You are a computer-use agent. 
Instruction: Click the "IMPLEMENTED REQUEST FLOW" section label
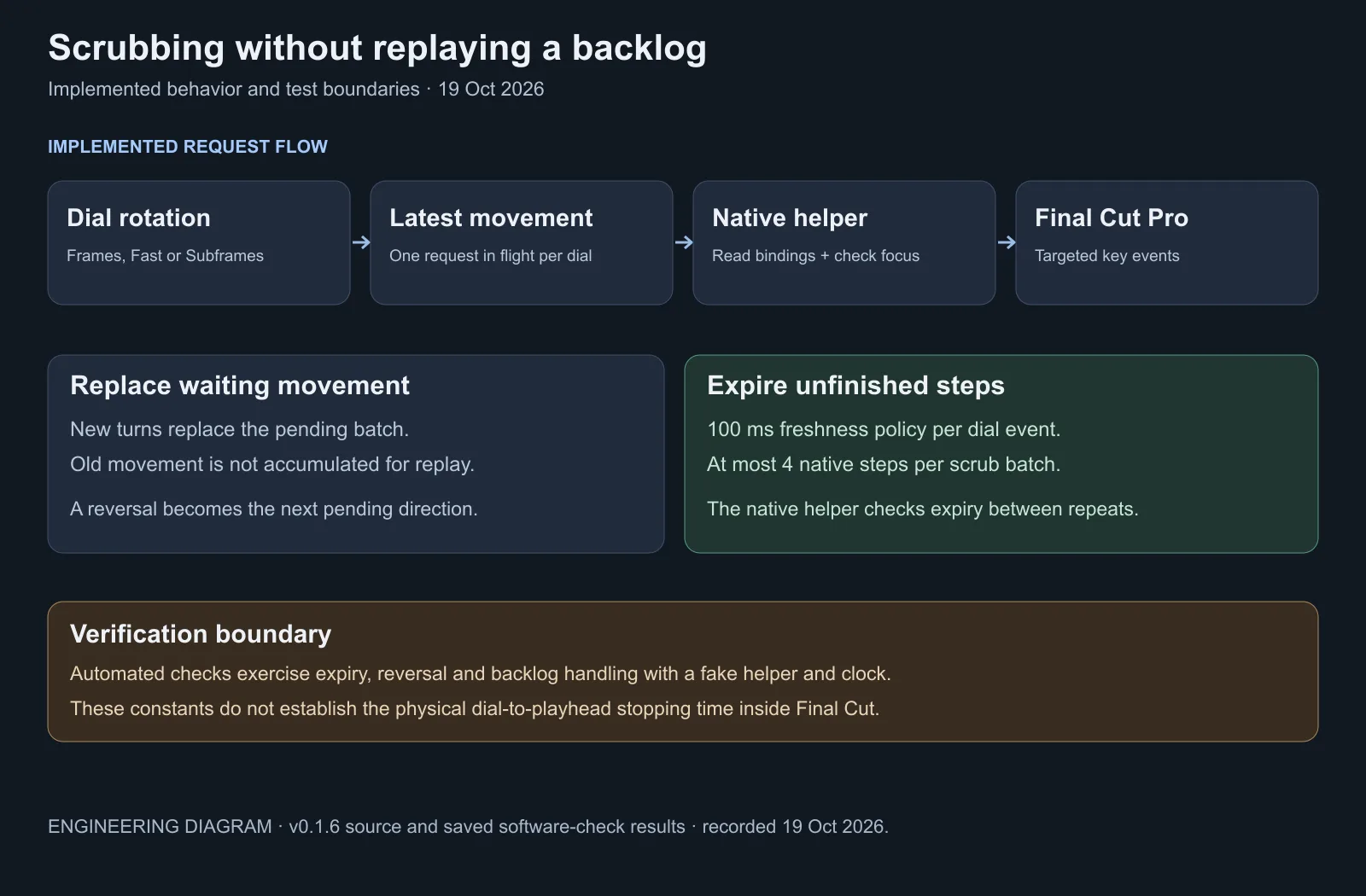click(x=188, y=147)
